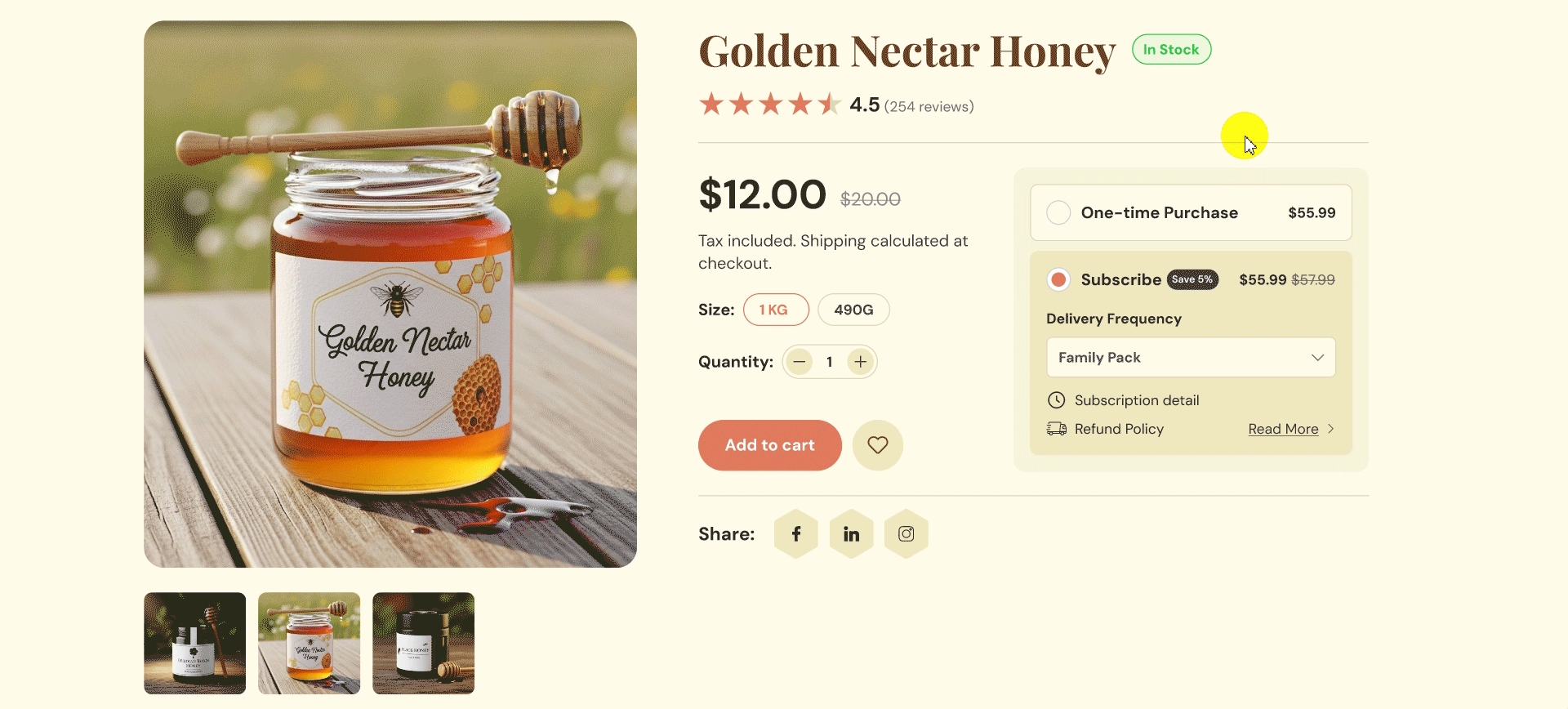Decrease quantity with the minus icon
1568x709 pixels.
click(x=799, y=361)
